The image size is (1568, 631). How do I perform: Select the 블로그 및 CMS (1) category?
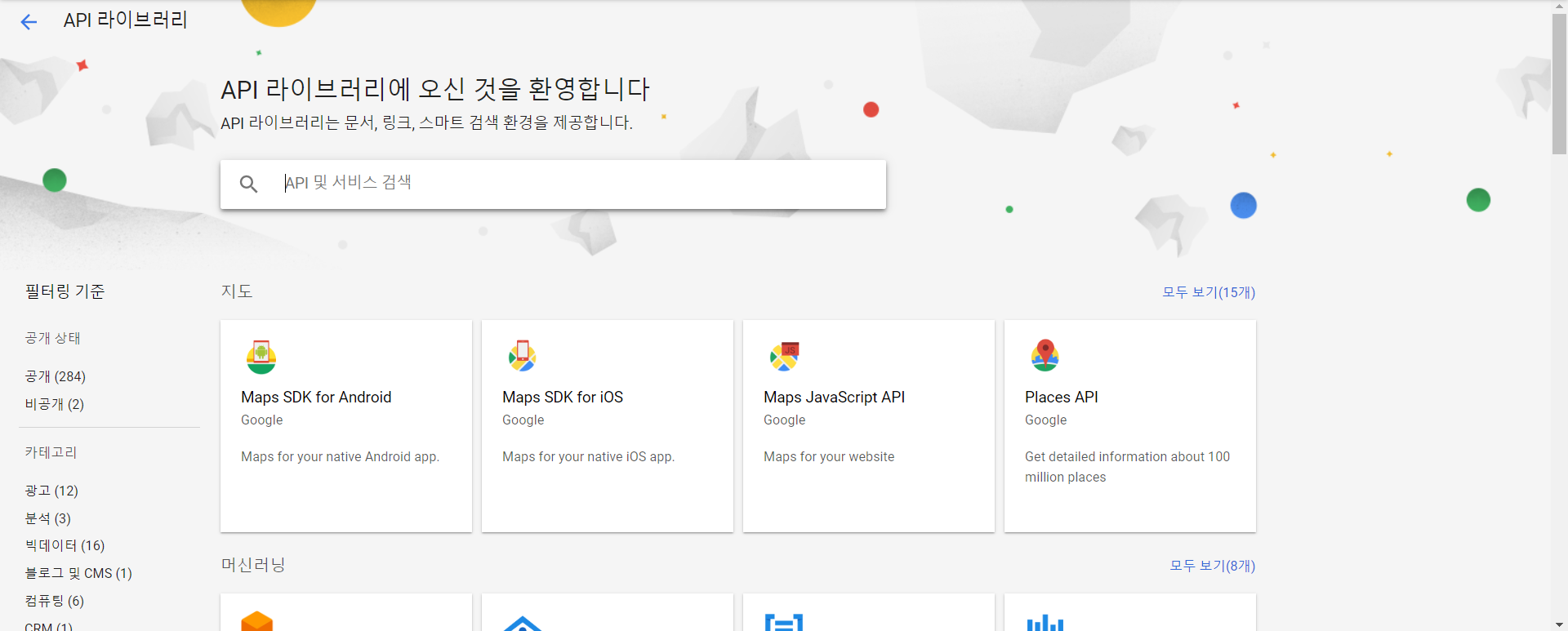(x=78, y=573)
